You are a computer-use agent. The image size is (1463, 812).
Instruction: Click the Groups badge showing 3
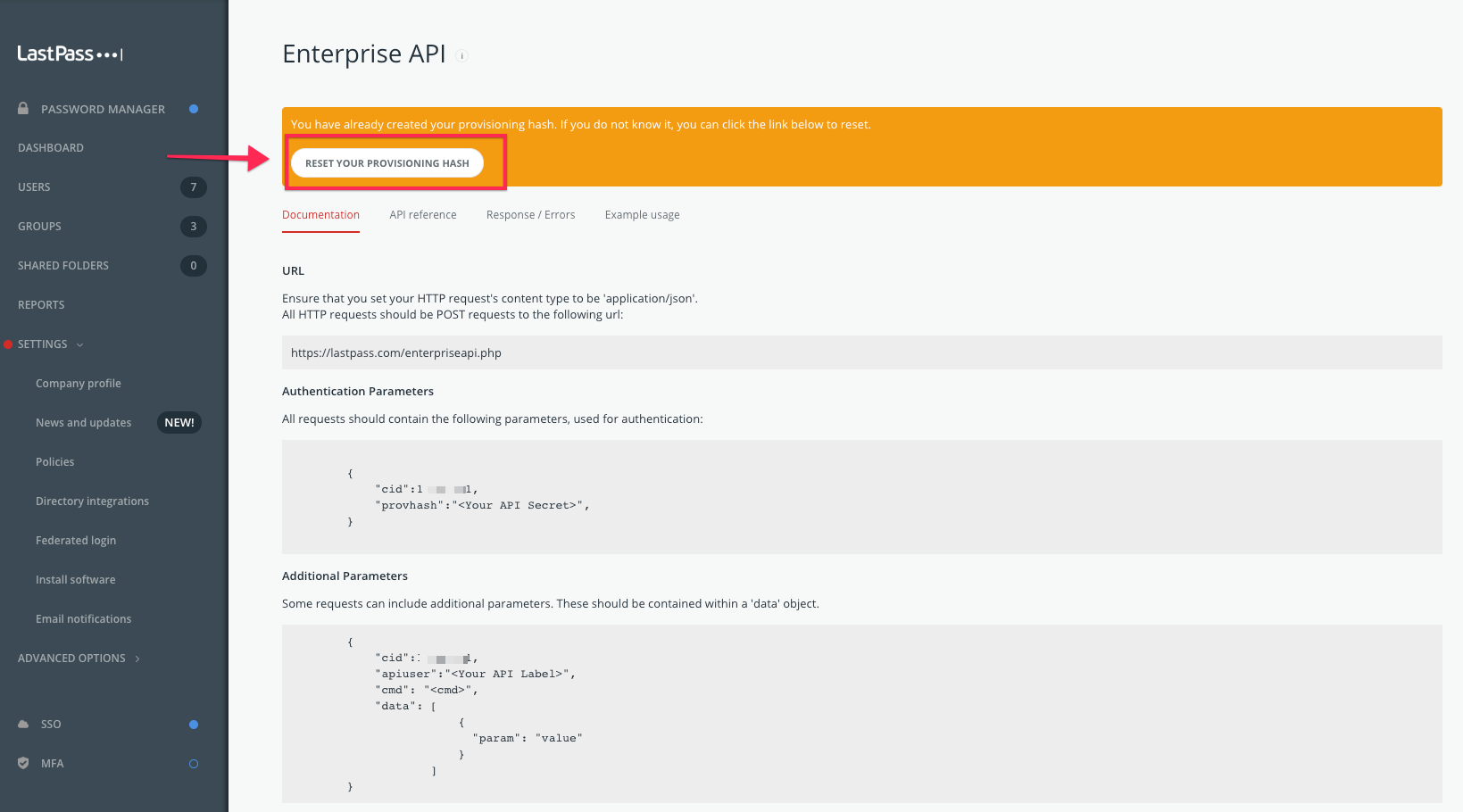pyautogui.click(x=194, y=226)
